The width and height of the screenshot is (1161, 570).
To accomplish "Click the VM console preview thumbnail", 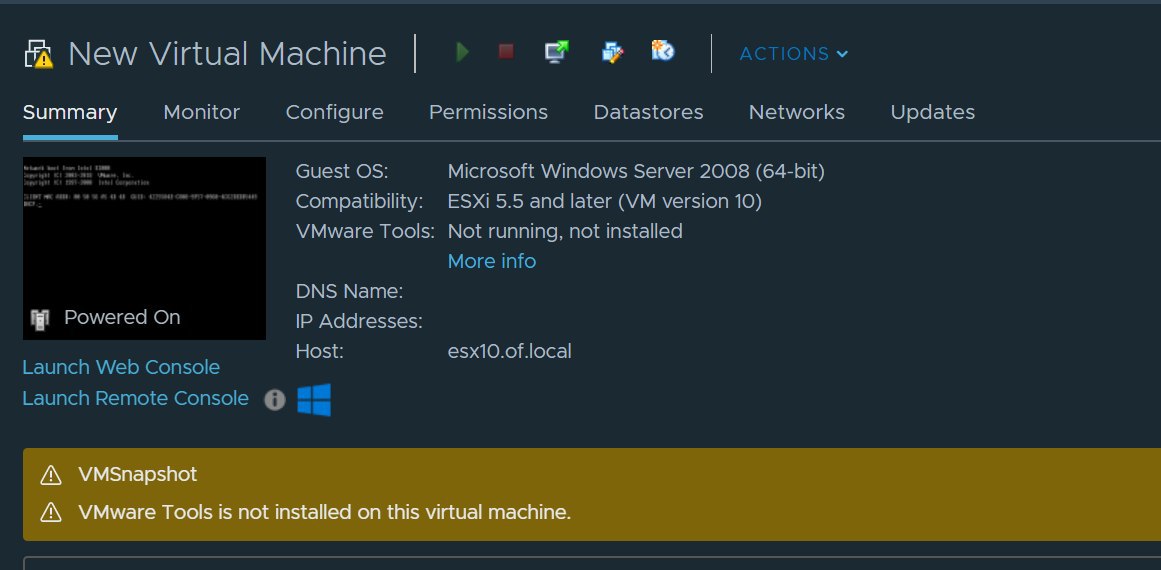I will click(144, 248).
